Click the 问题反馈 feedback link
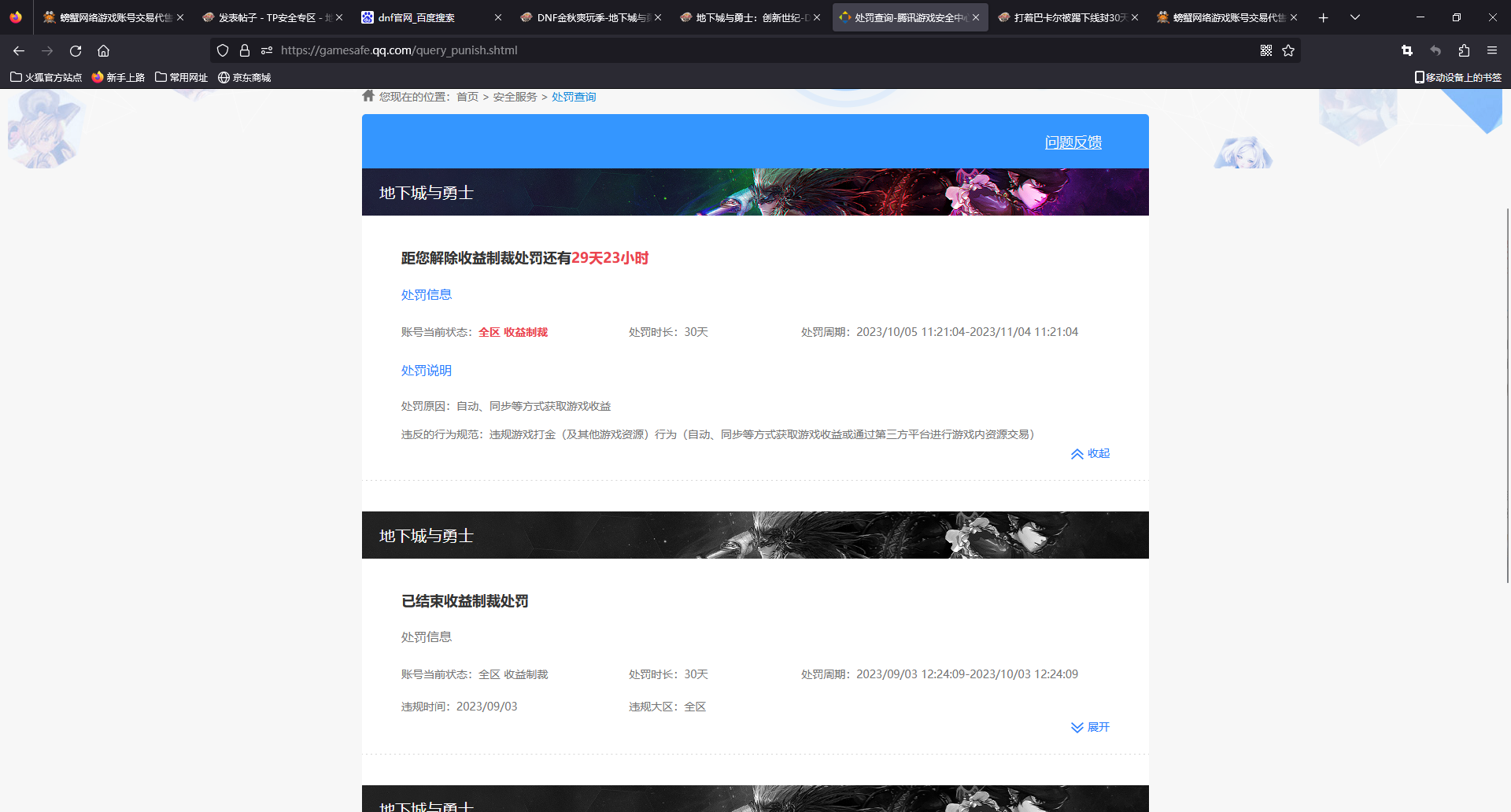 (x=1073, y=142)
